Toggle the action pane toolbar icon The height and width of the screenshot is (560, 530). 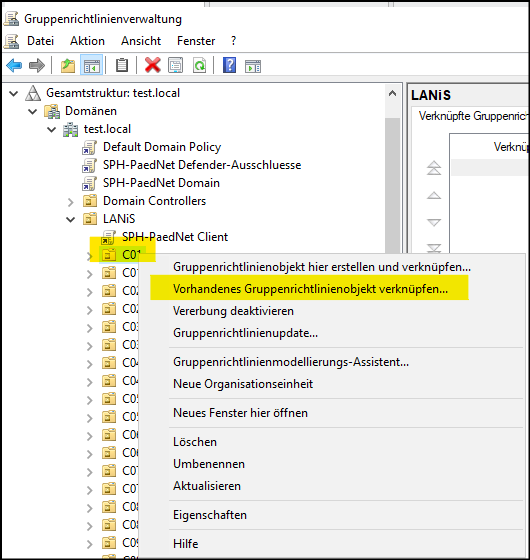click(253, 66)
